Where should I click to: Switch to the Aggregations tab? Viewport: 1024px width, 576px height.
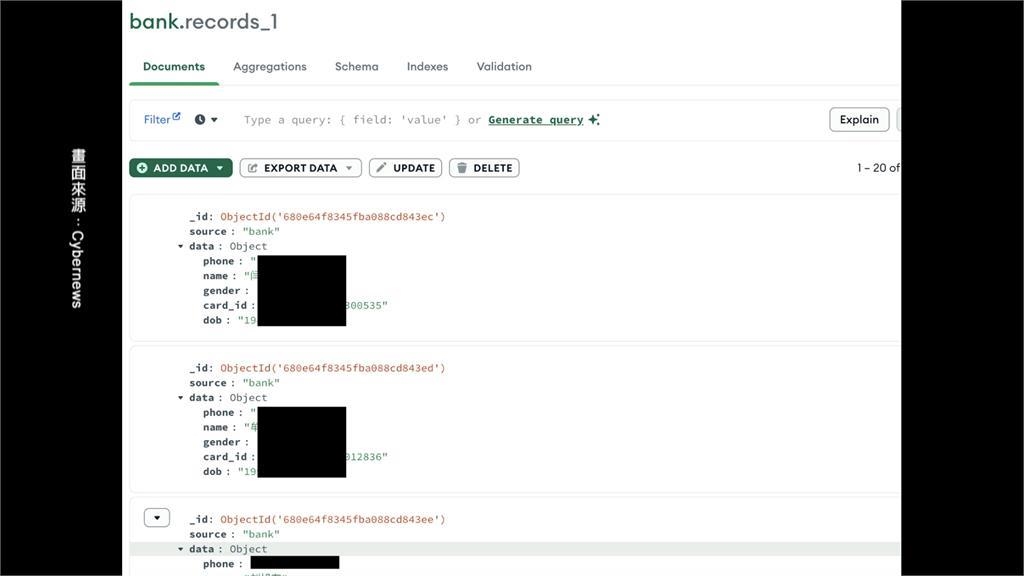coord(269,67)
